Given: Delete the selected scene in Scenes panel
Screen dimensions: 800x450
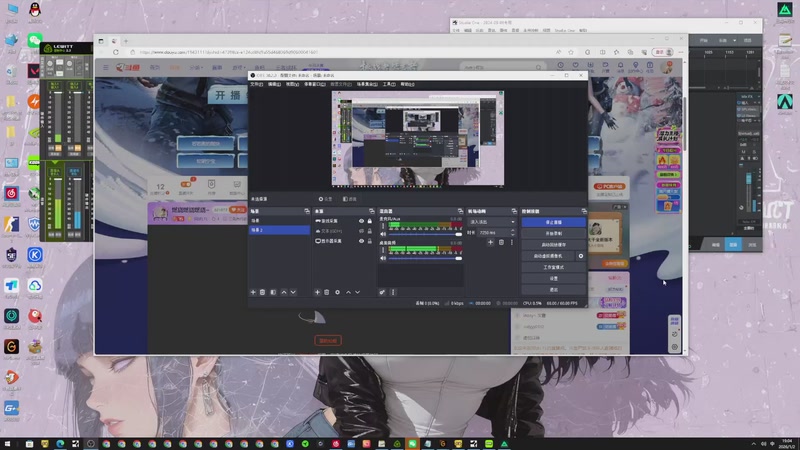Looking at the screenshot, I should click(262, 292).
